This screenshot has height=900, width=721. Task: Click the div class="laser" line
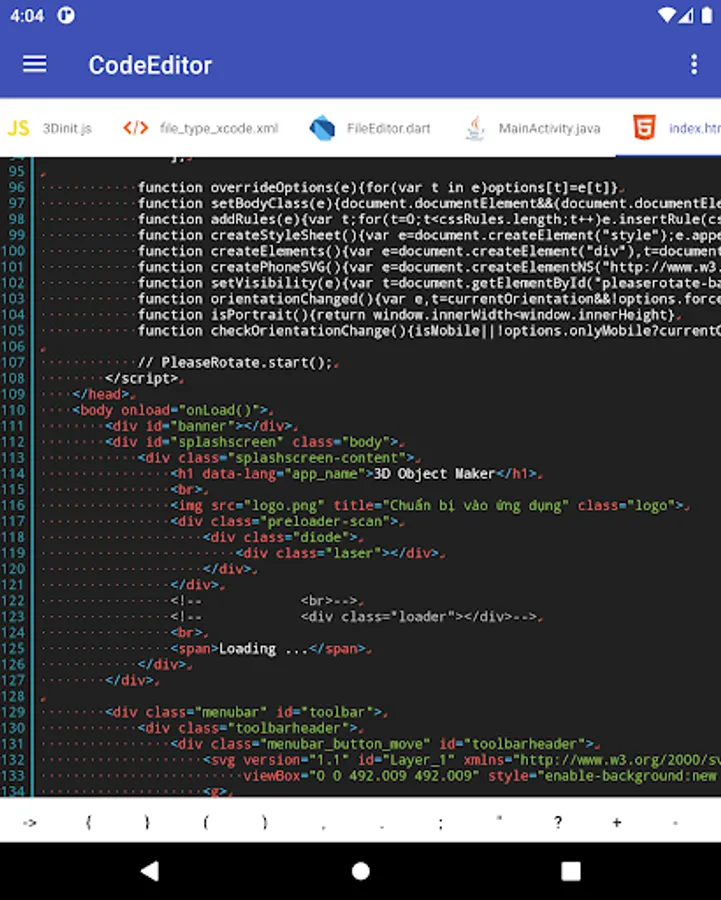pos(338,553)
